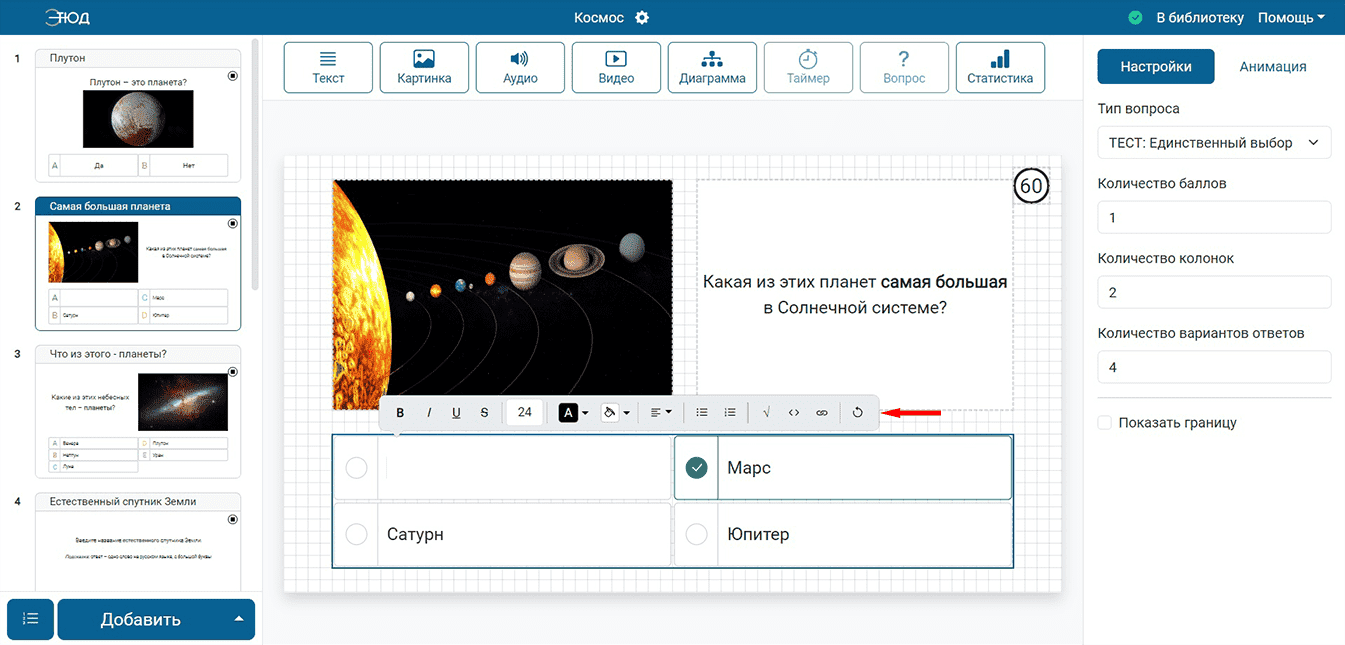Screen dimensions: 1345x645
Task: Open the Помощь dropdown menu
Action: pos(1291,18)
